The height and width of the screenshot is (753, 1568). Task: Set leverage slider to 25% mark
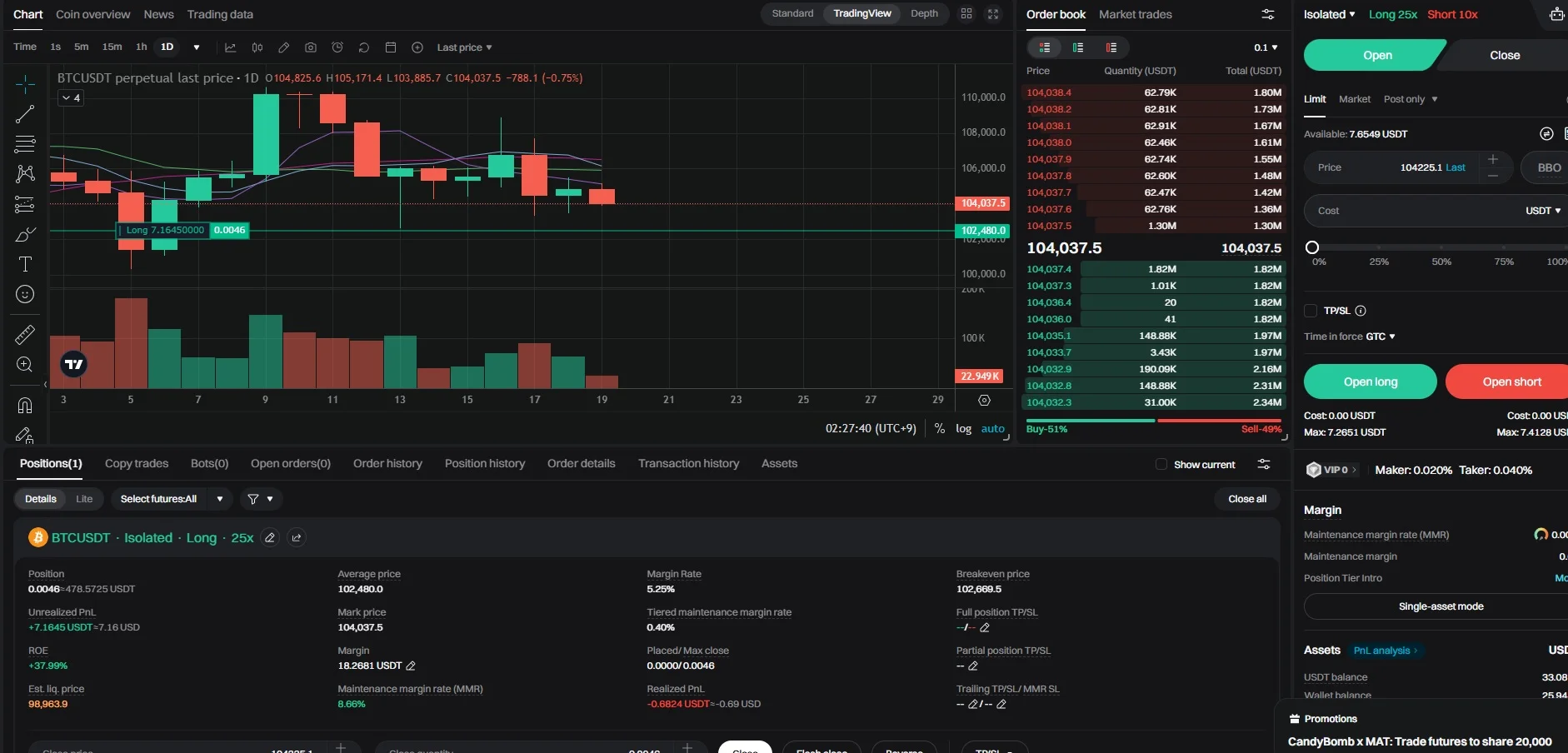(x=1379, y=247)
